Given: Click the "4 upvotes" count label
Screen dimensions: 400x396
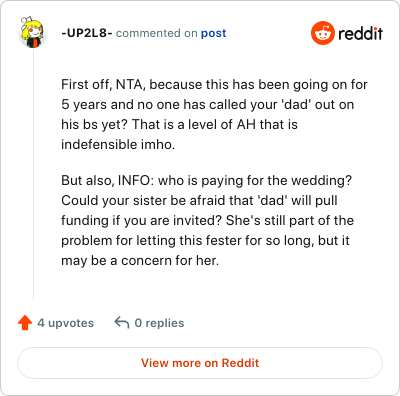Looking at the screenshot, I should pyautogui.click(x=66, y=323).
